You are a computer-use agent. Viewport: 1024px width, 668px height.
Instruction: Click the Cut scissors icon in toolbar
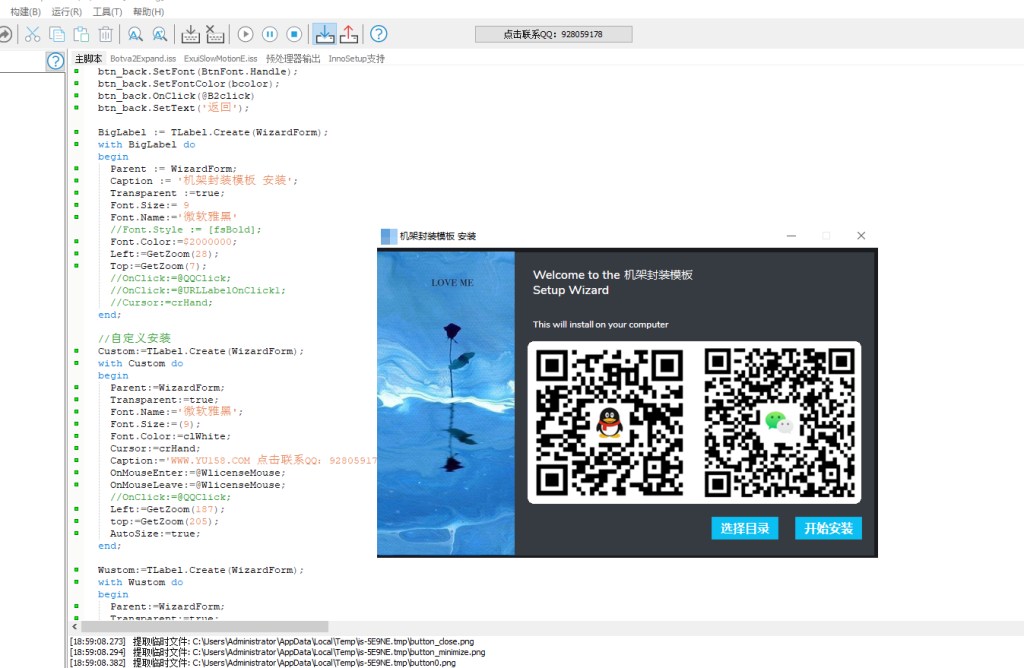[32, 34]
